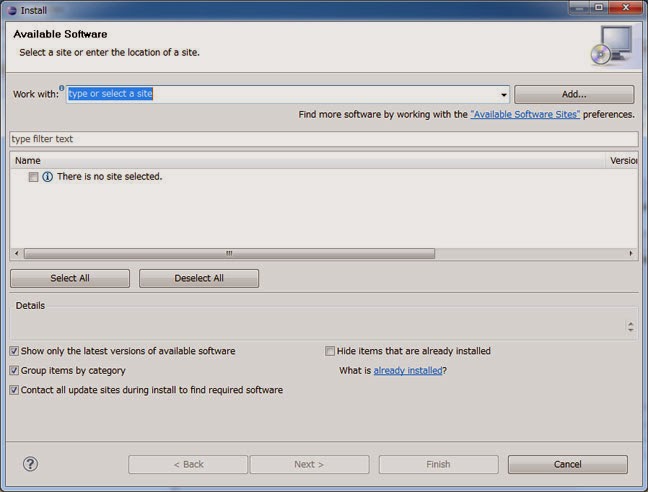Click the content assist indicator near Work with
Screen dimensions: 648x492
coord(62,88)
